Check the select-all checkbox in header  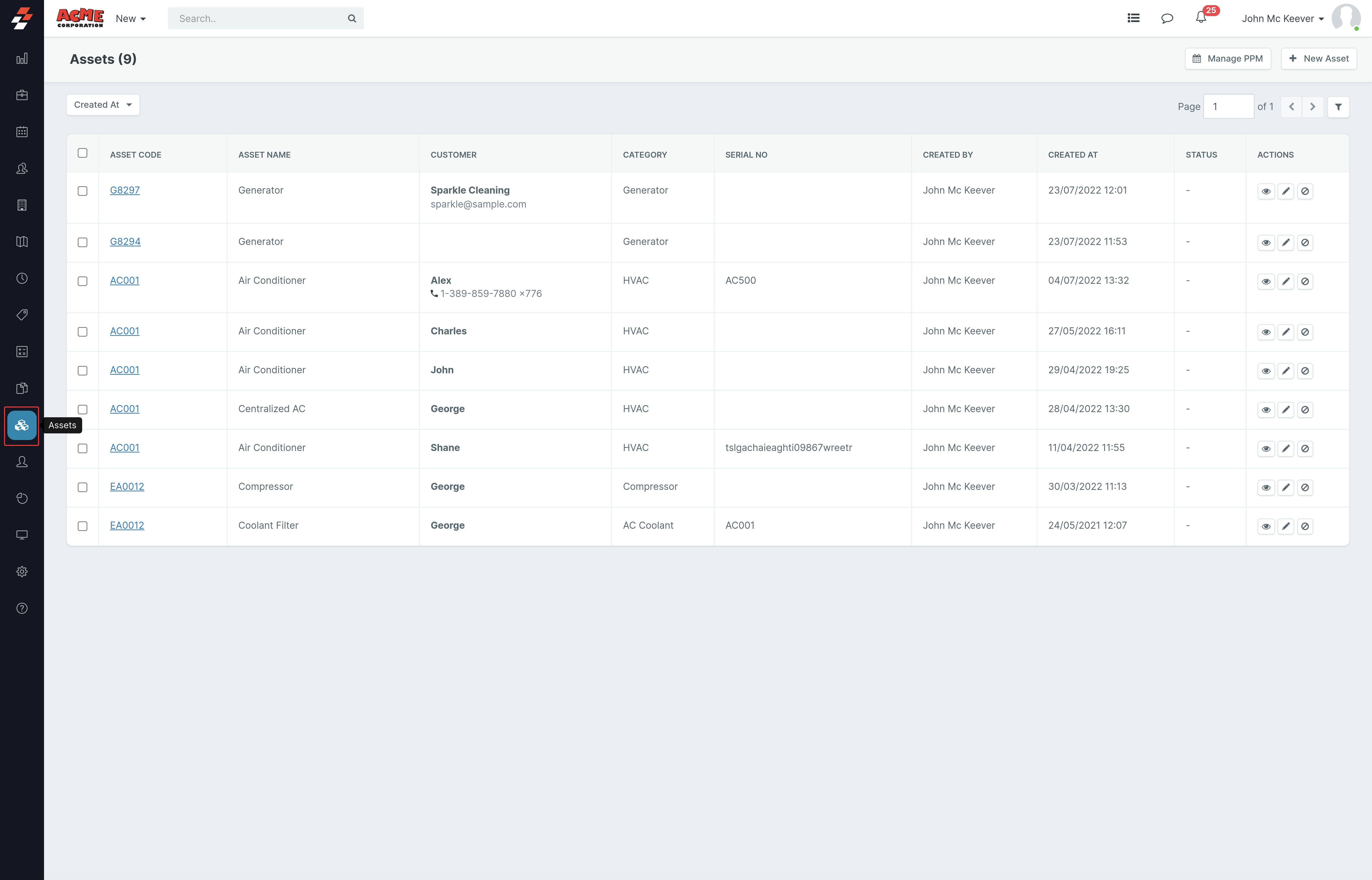coord(83,153)
